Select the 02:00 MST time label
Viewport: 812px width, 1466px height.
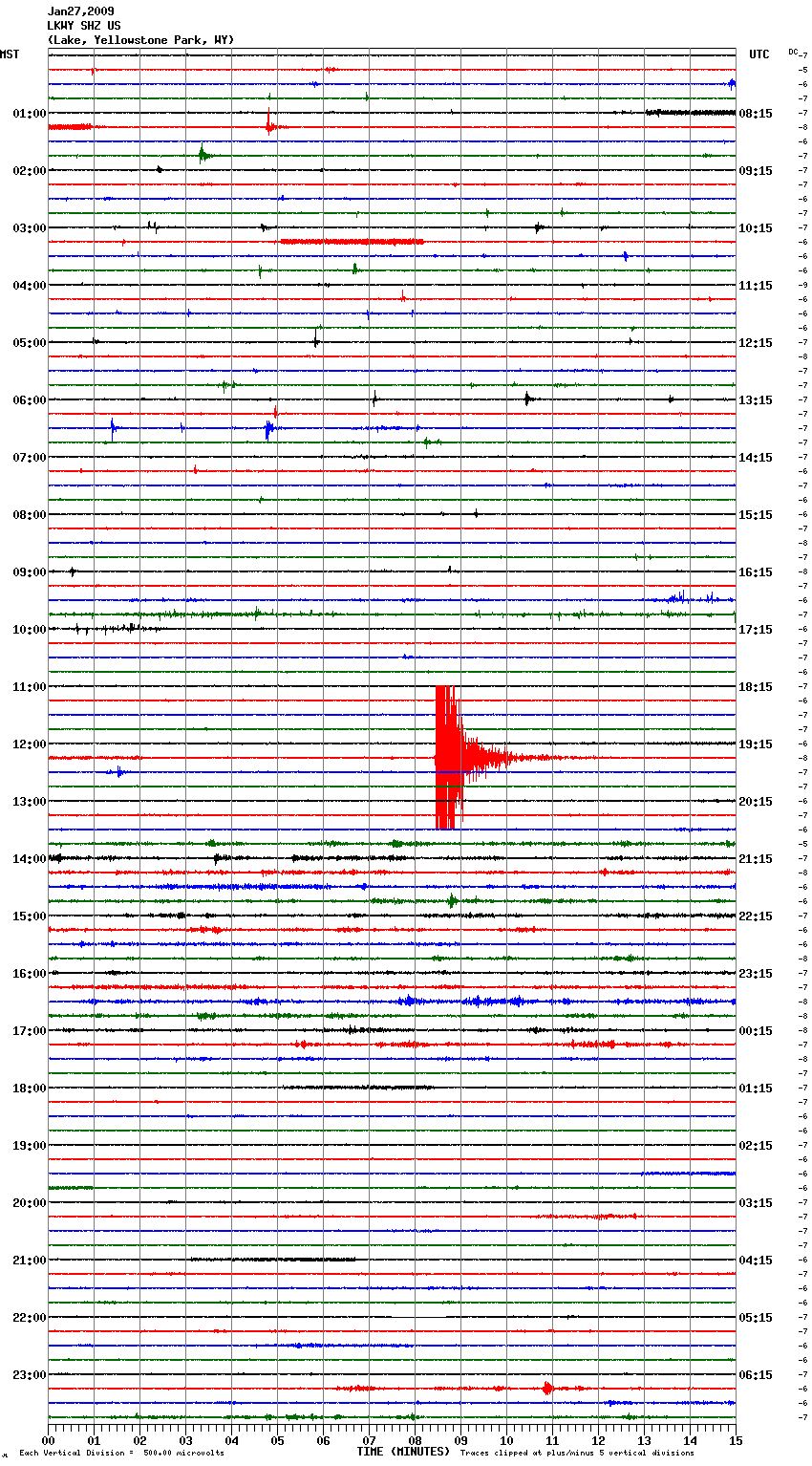[x=29, y=171]
